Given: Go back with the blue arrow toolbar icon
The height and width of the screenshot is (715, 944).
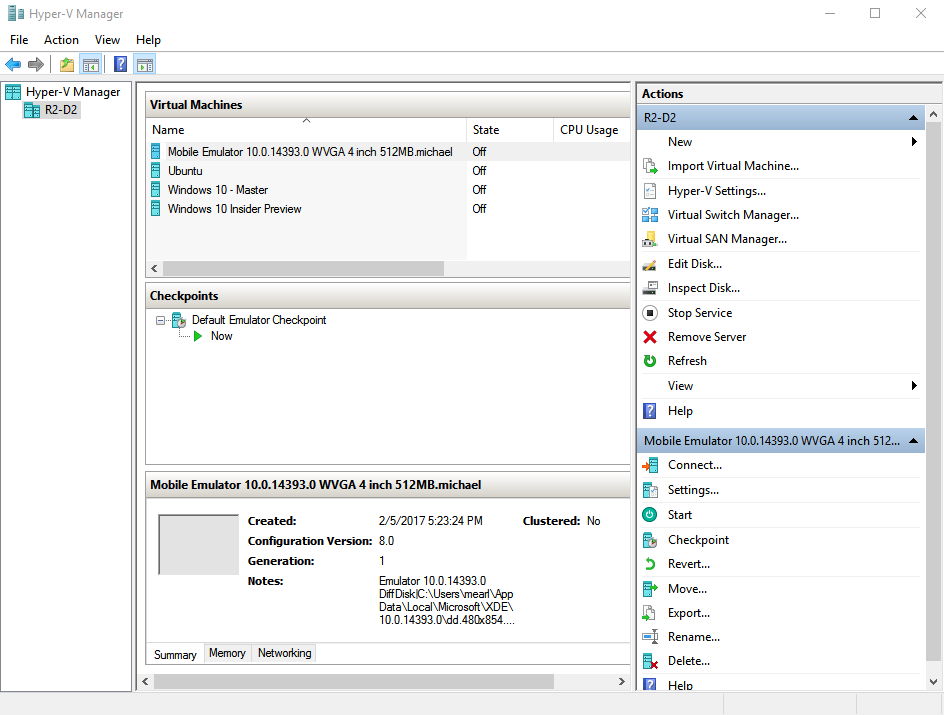Looking at the screenshot, I should [x=13, y=64].
